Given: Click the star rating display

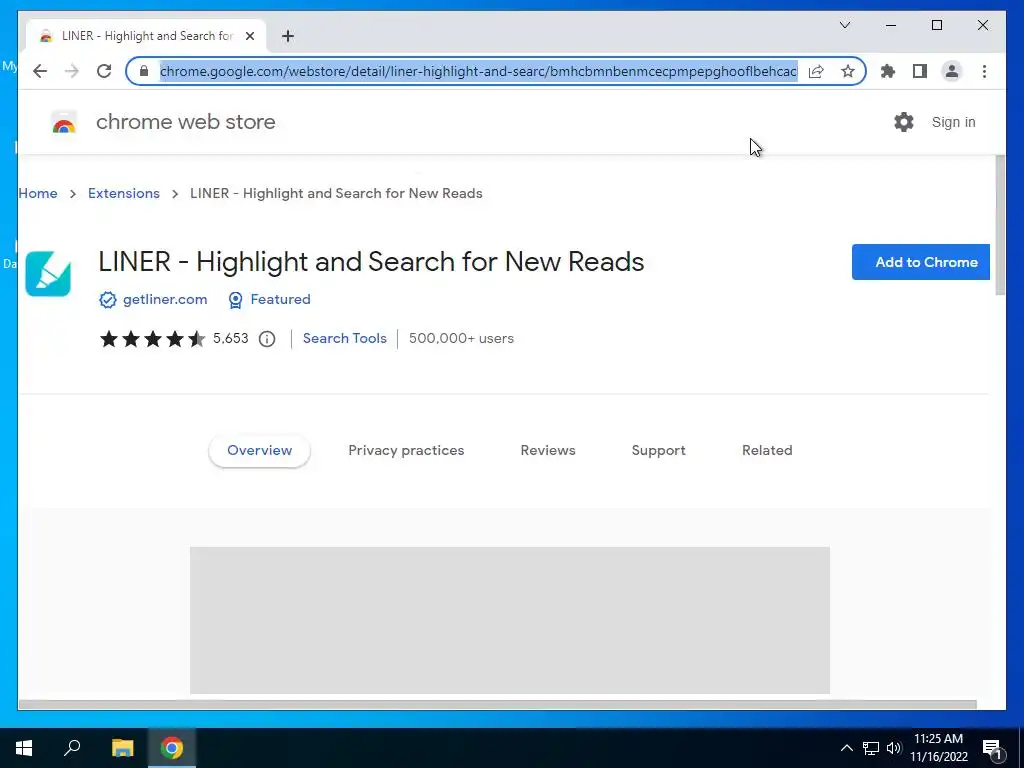Looking at the screenshot, I should tap(152, 339).
